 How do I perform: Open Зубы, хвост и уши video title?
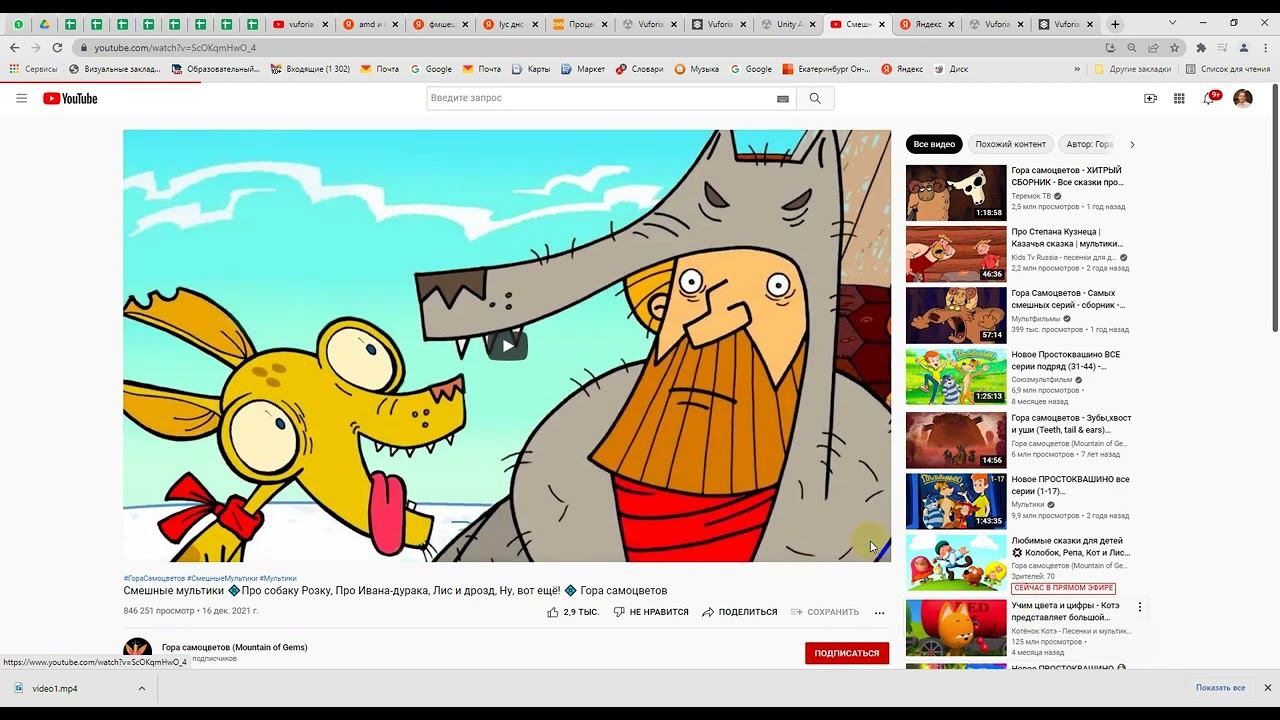click(1071, 423)
